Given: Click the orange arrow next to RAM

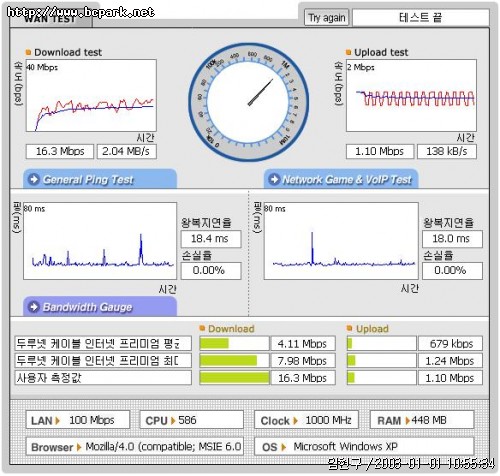Looking at the screenshot, I should coord(407,421).
